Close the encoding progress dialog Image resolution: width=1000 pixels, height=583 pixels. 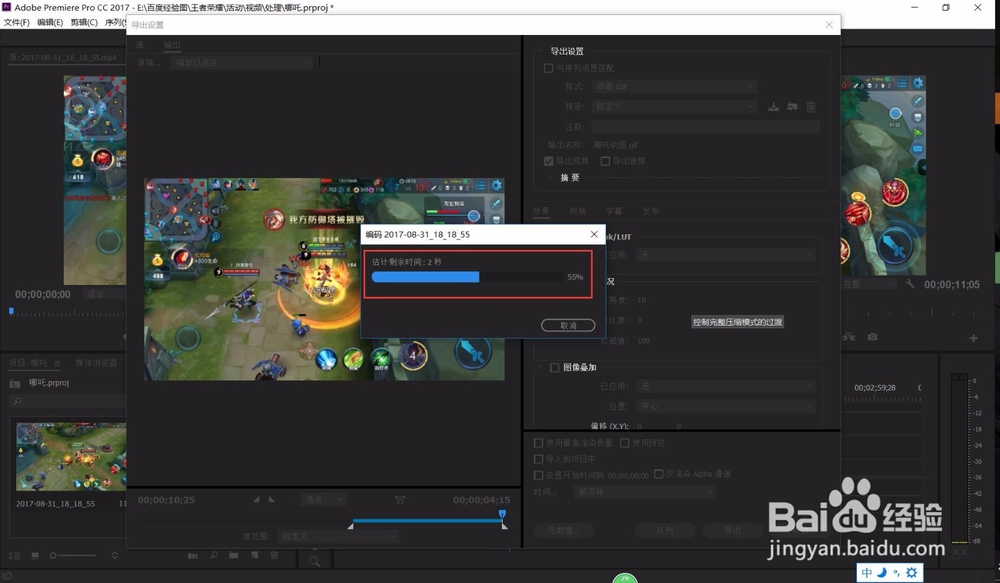(x=594, y=234)
